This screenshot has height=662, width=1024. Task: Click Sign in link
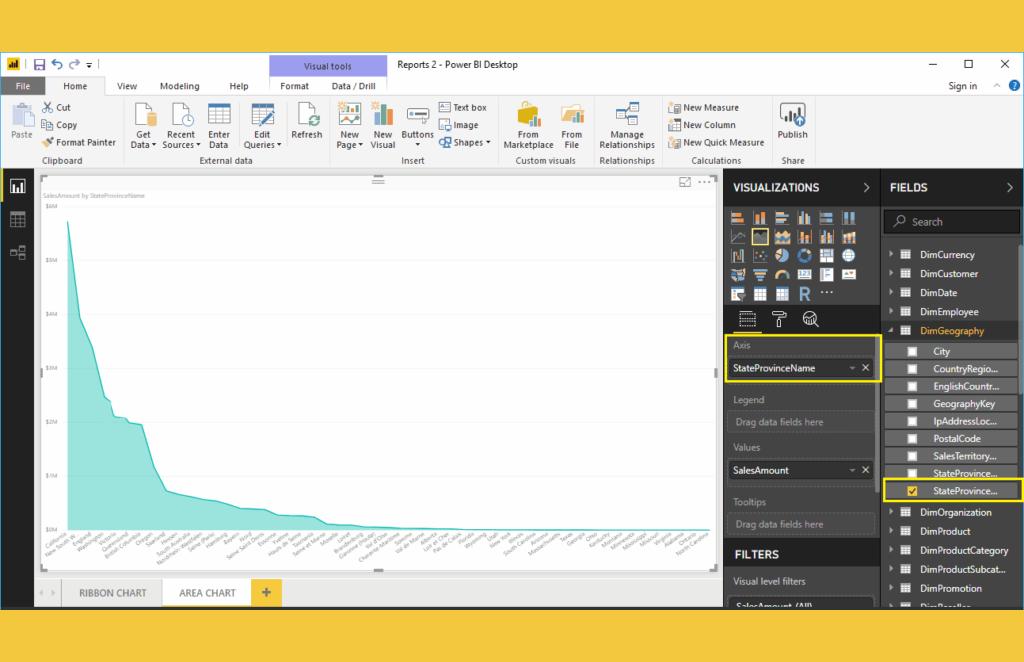point(963,86)
